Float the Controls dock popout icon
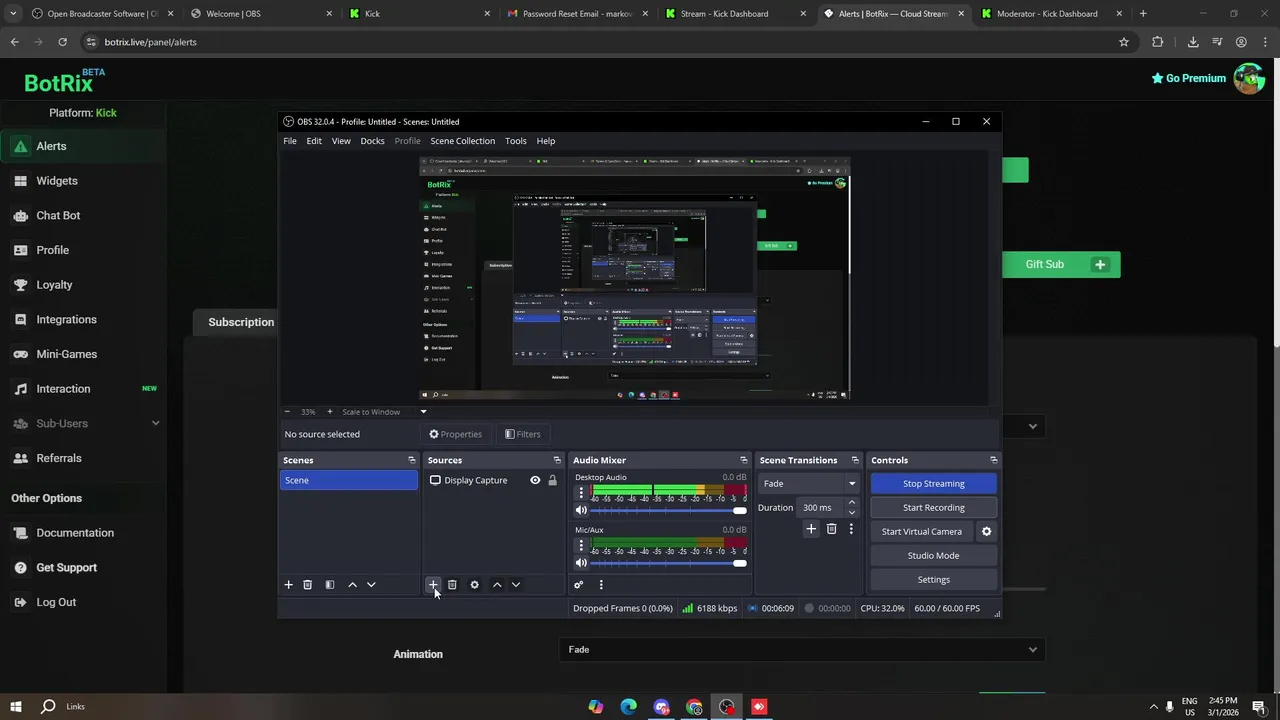Screen dimensions: 1280x720 click(993, 460)
